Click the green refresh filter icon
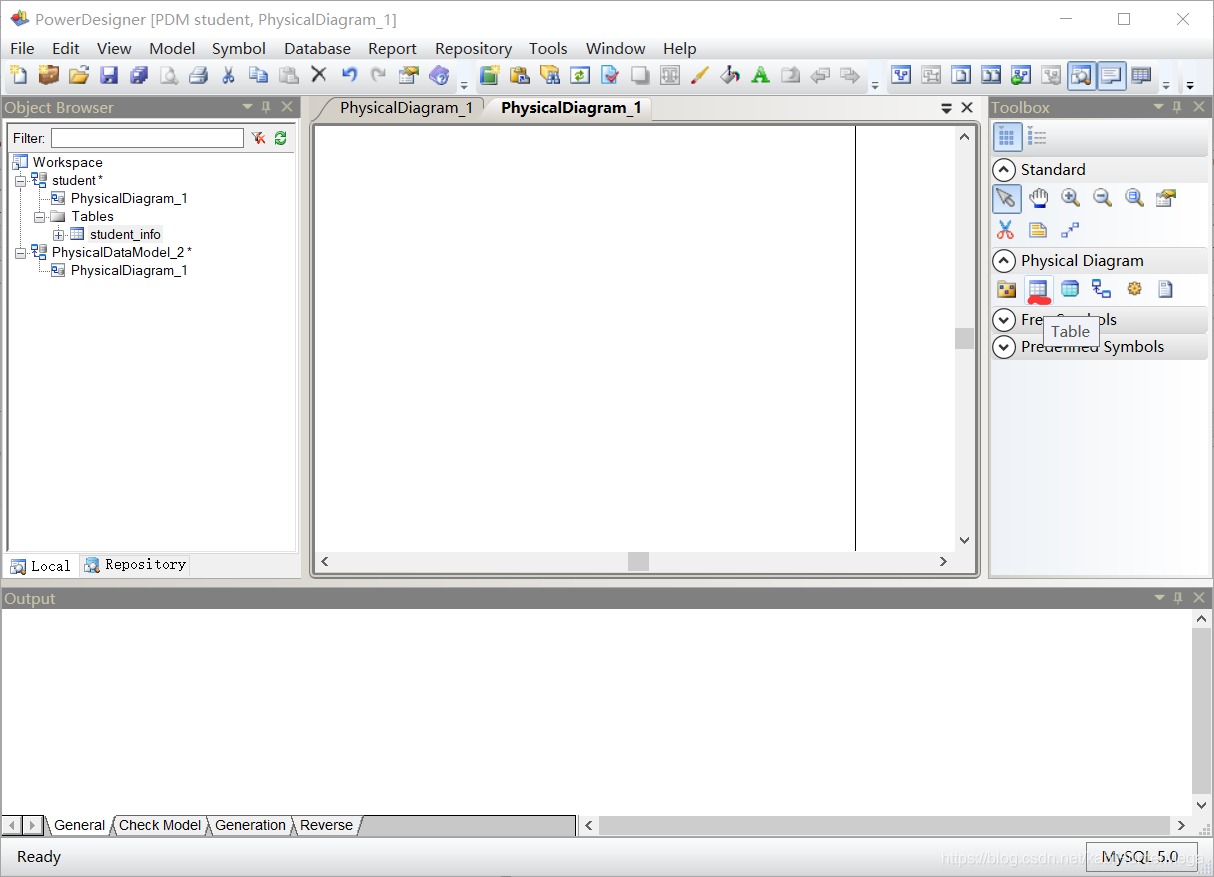The image size is (1214, 877). point(281,138)
